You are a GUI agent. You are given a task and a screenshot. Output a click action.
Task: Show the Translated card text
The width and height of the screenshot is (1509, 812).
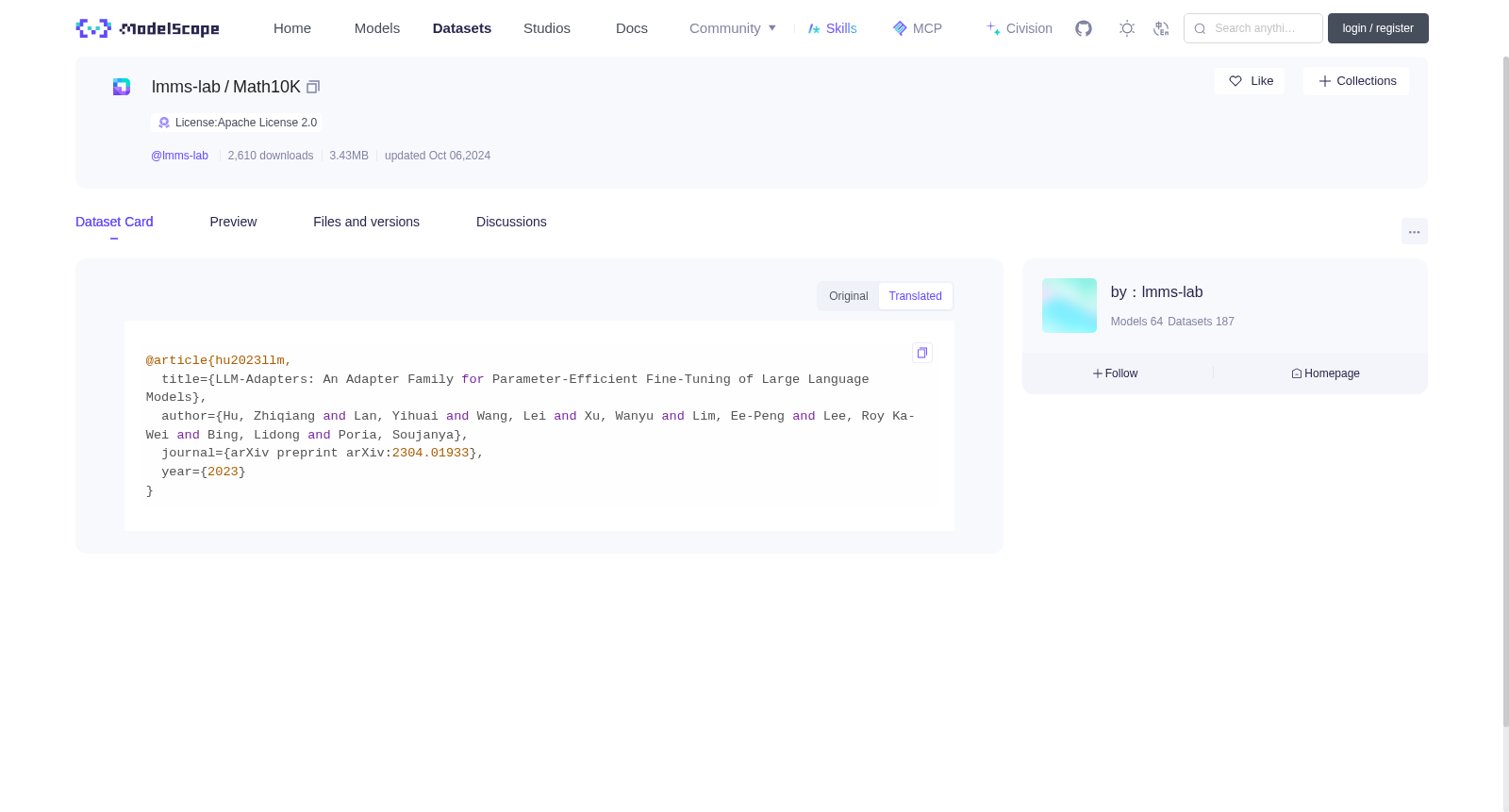(x=915, y=296)
